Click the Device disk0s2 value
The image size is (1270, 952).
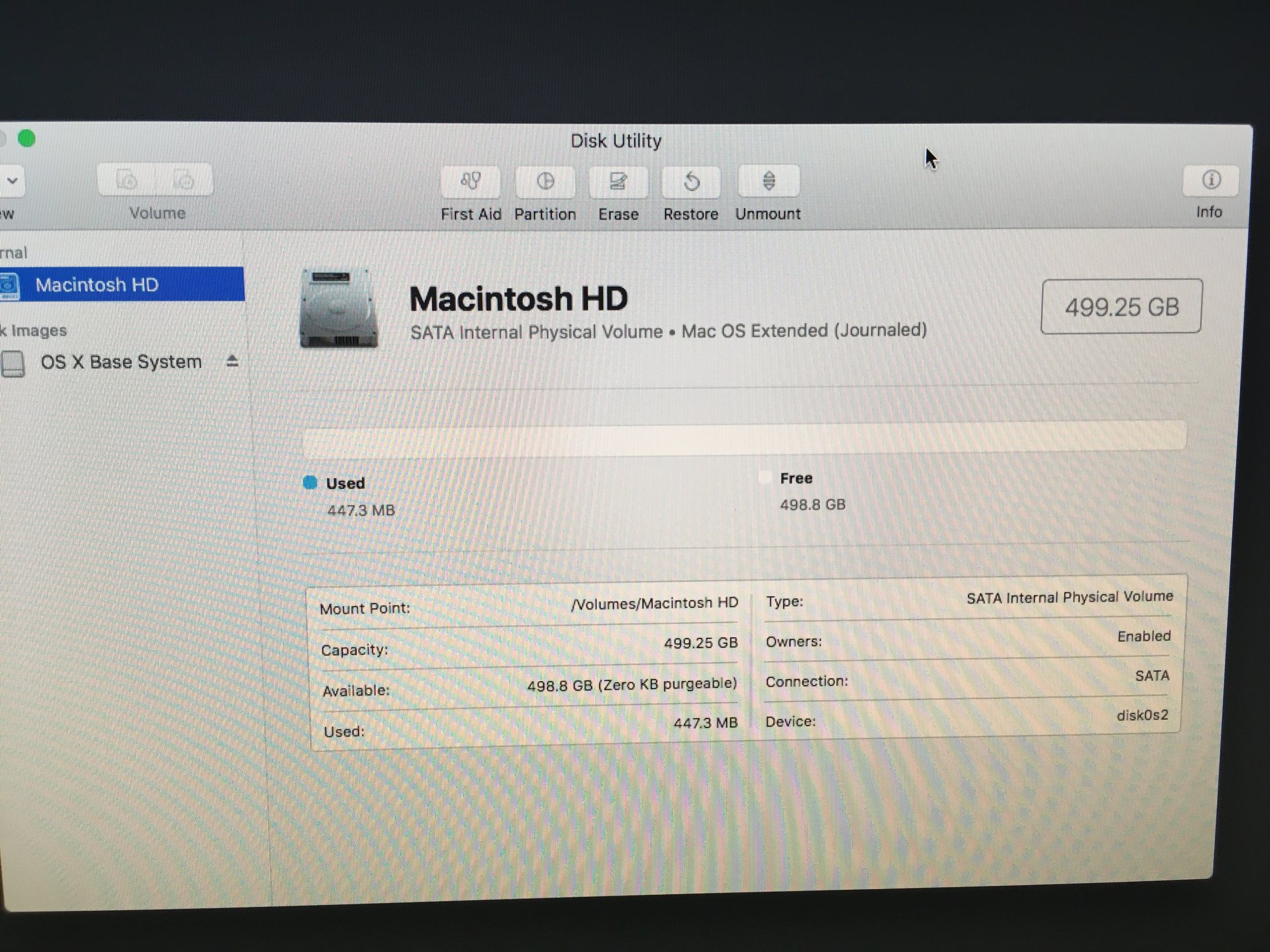pyautogui.click(x=1142, y=715)
